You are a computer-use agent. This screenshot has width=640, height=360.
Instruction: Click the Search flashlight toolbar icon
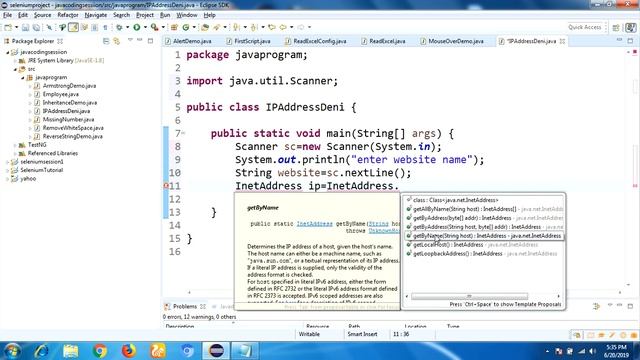click(x=217, y=27)
